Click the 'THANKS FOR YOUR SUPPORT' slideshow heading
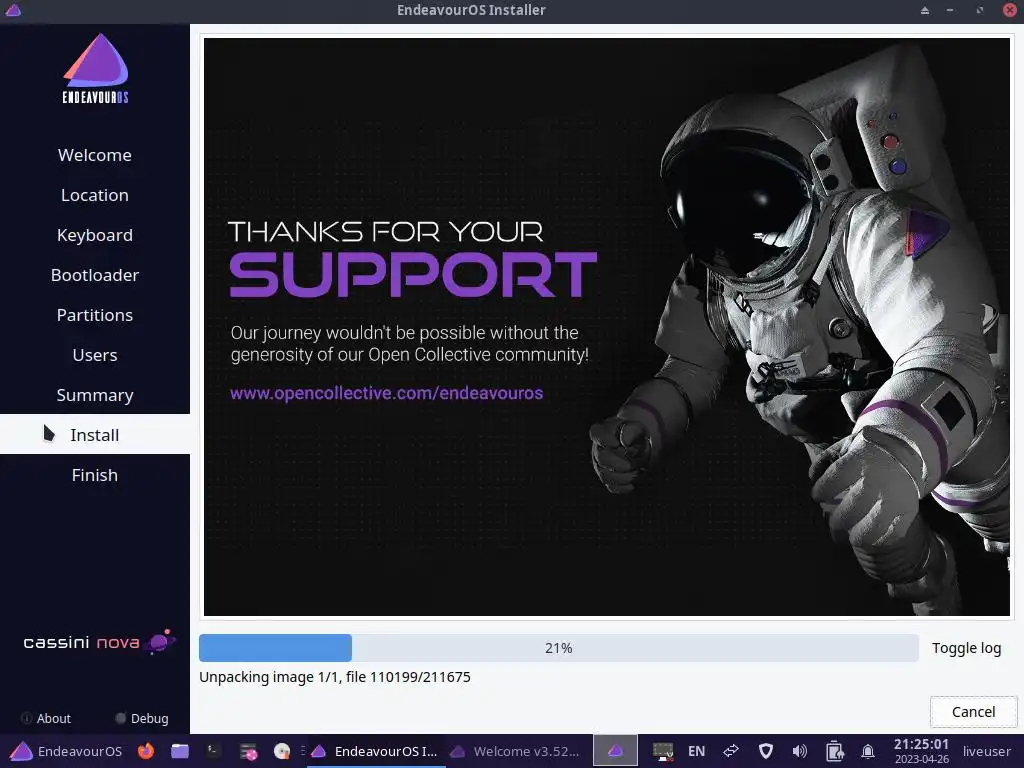 tap(412, 259)
